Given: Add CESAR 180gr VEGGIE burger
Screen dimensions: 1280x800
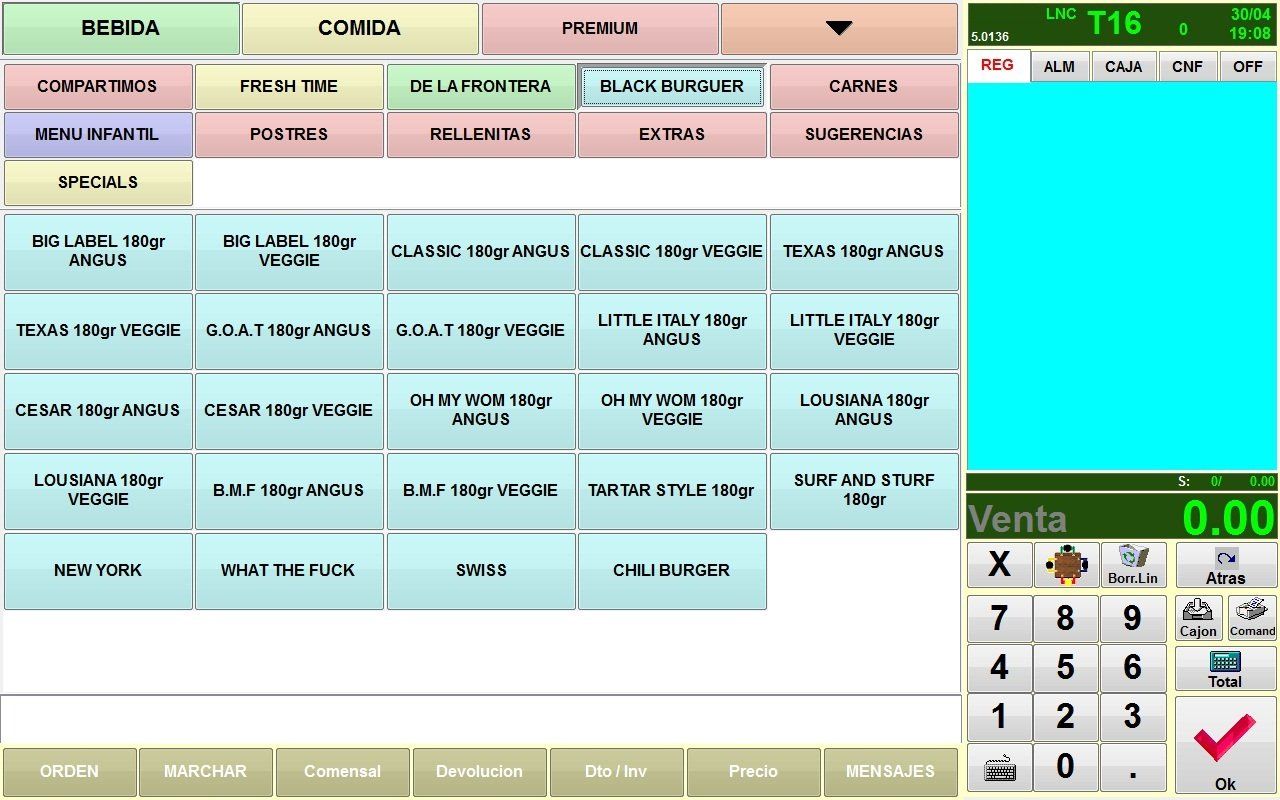Looking at the screenshot, I should (289, 411).
